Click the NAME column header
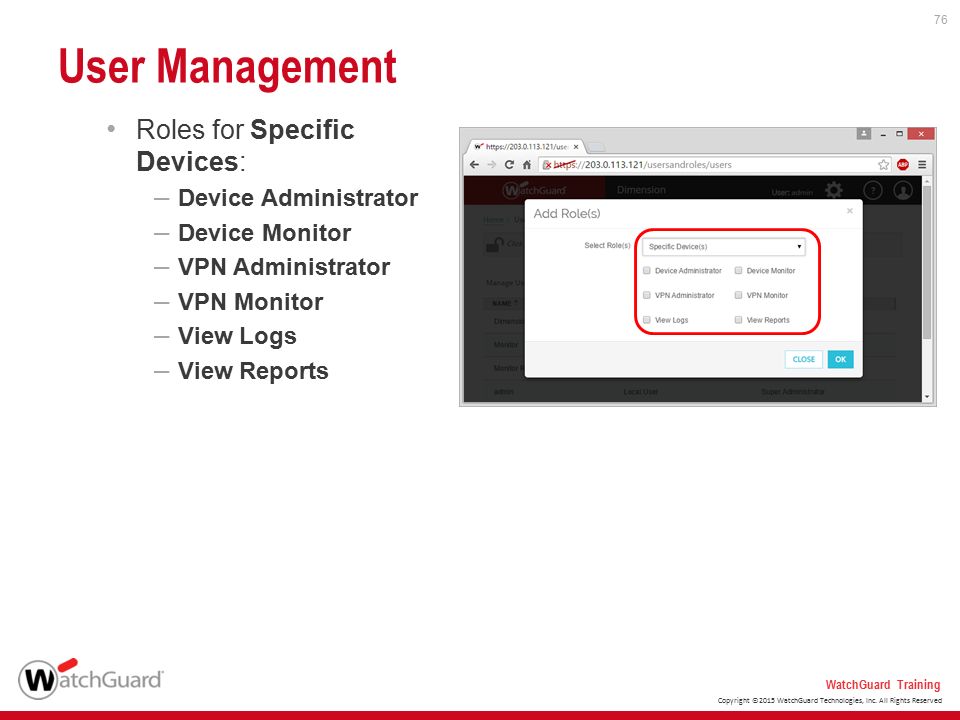The width and height of the screenshot is (960, 720). pyautogui.click(x=504, y=303)
